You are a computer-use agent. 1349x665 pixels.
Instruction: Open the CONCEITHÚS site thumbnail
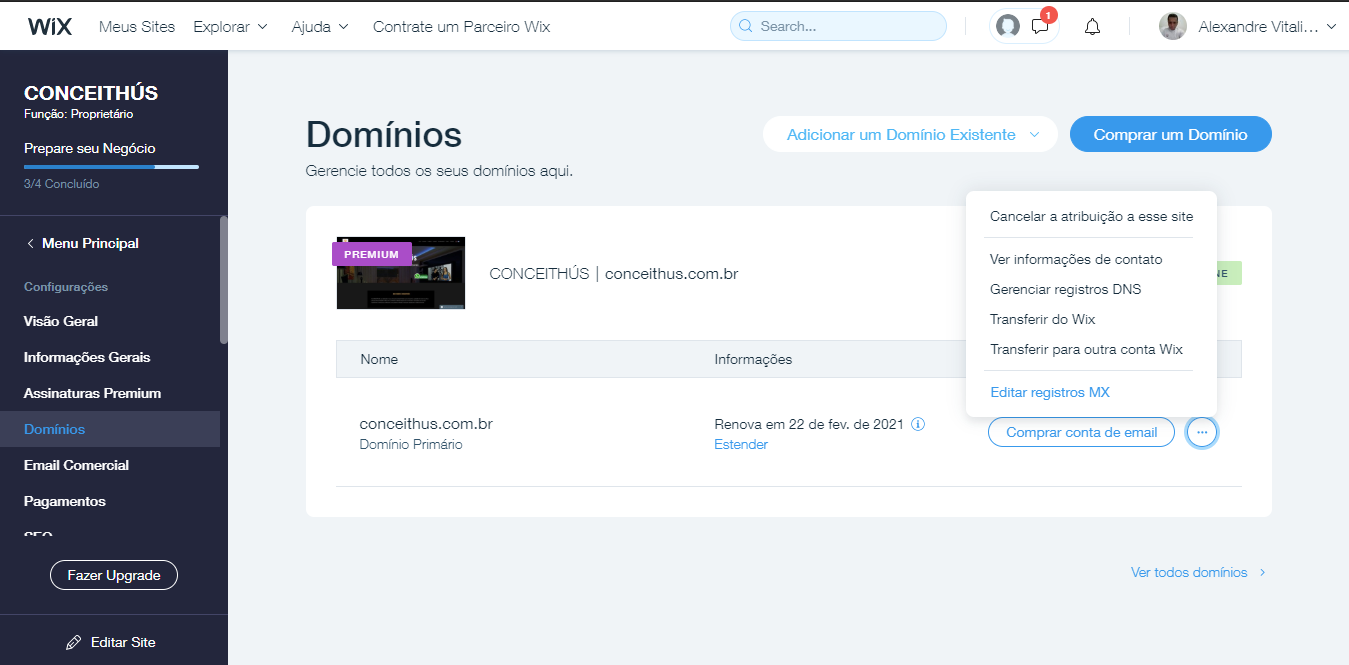(x=400, y=273)
